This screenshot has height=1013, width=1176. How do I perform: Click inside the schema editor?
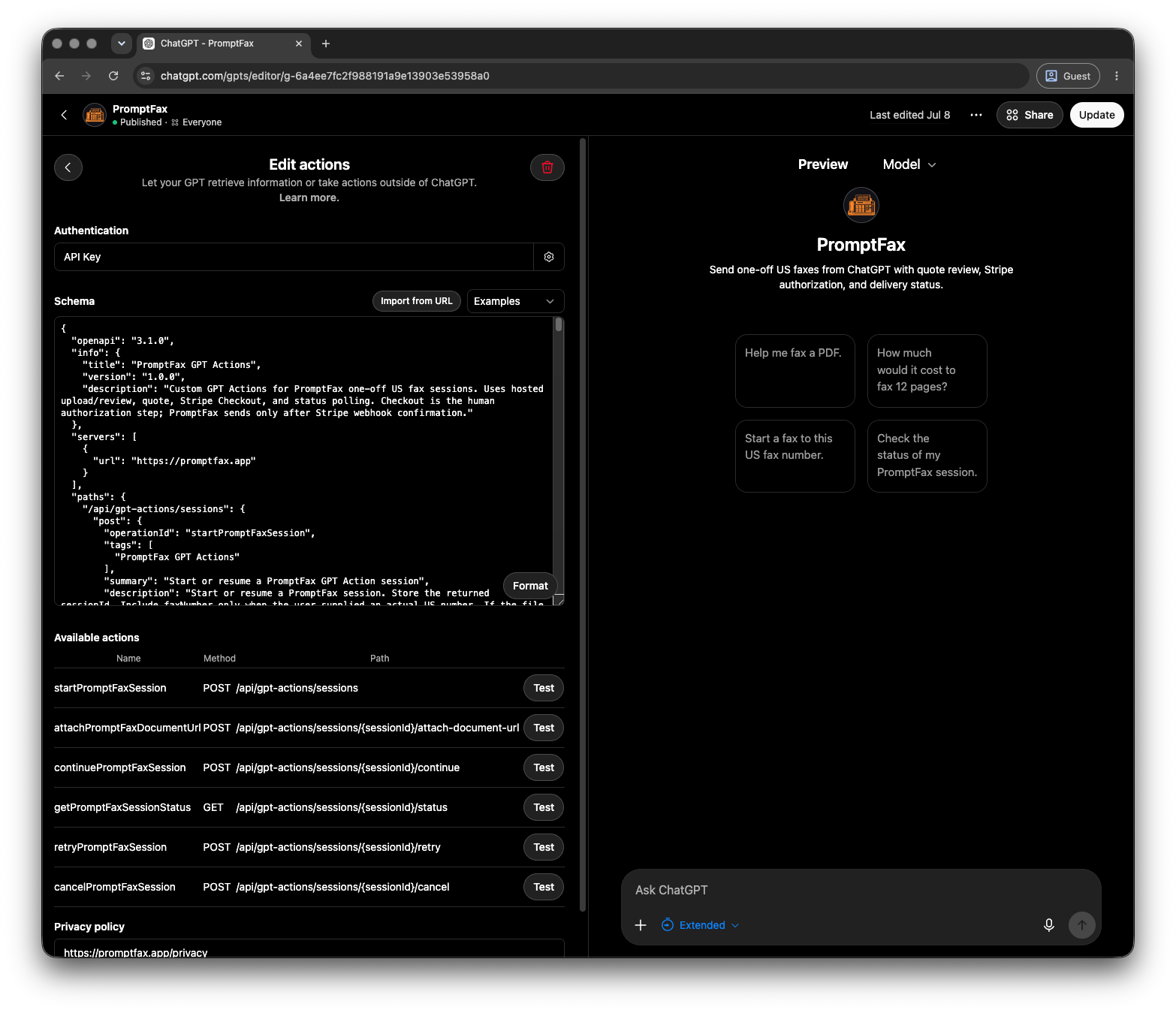(304, 460)
